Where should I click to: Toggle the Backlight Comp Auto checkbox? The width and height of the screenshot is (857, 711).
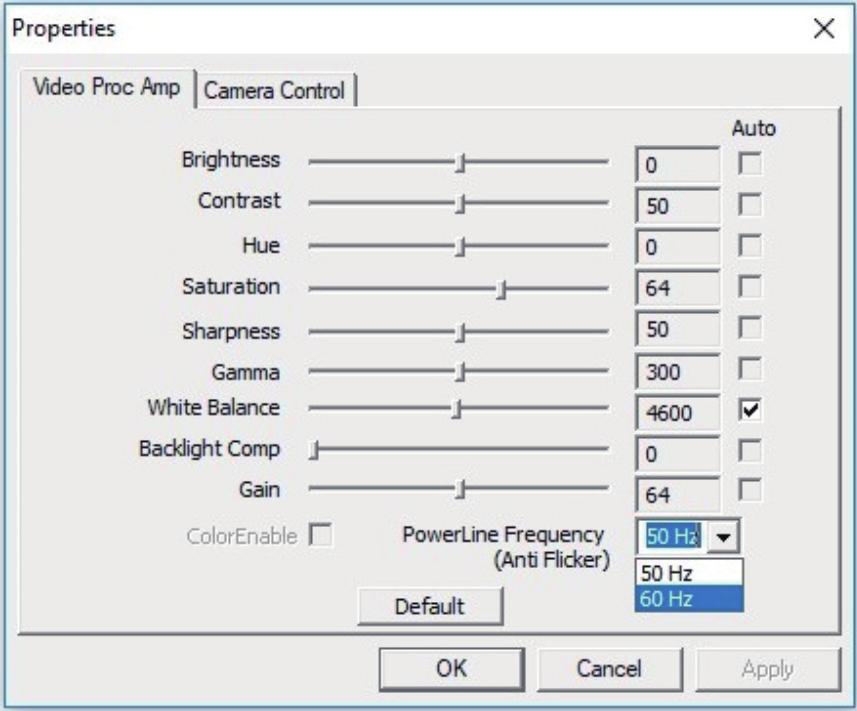[749, 450]
